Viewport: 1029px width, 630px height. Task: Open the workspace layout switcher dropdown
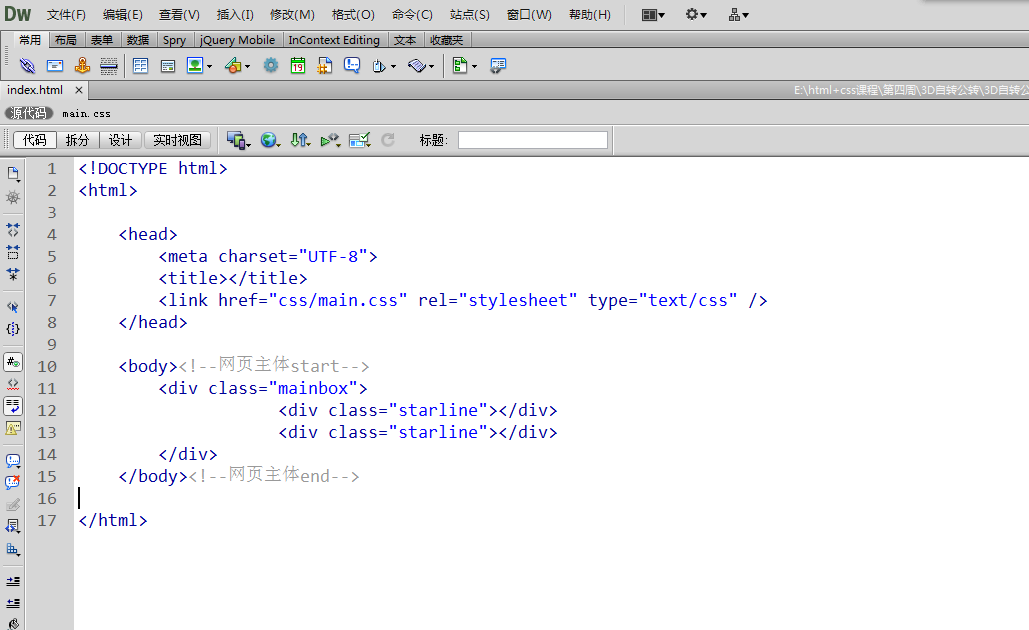[653, 15]
